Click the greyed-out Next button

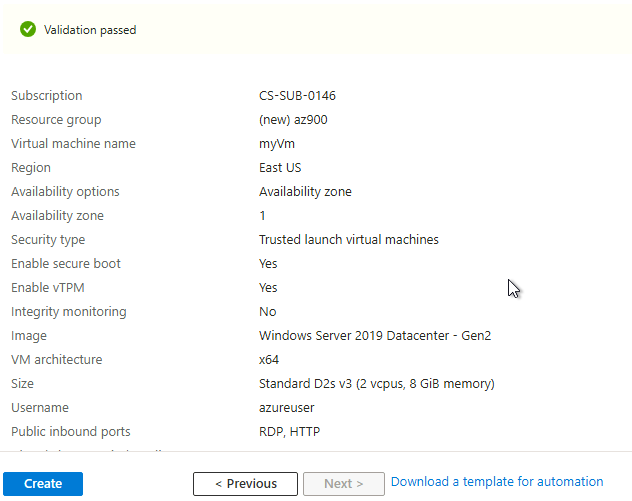coord(343,484)
